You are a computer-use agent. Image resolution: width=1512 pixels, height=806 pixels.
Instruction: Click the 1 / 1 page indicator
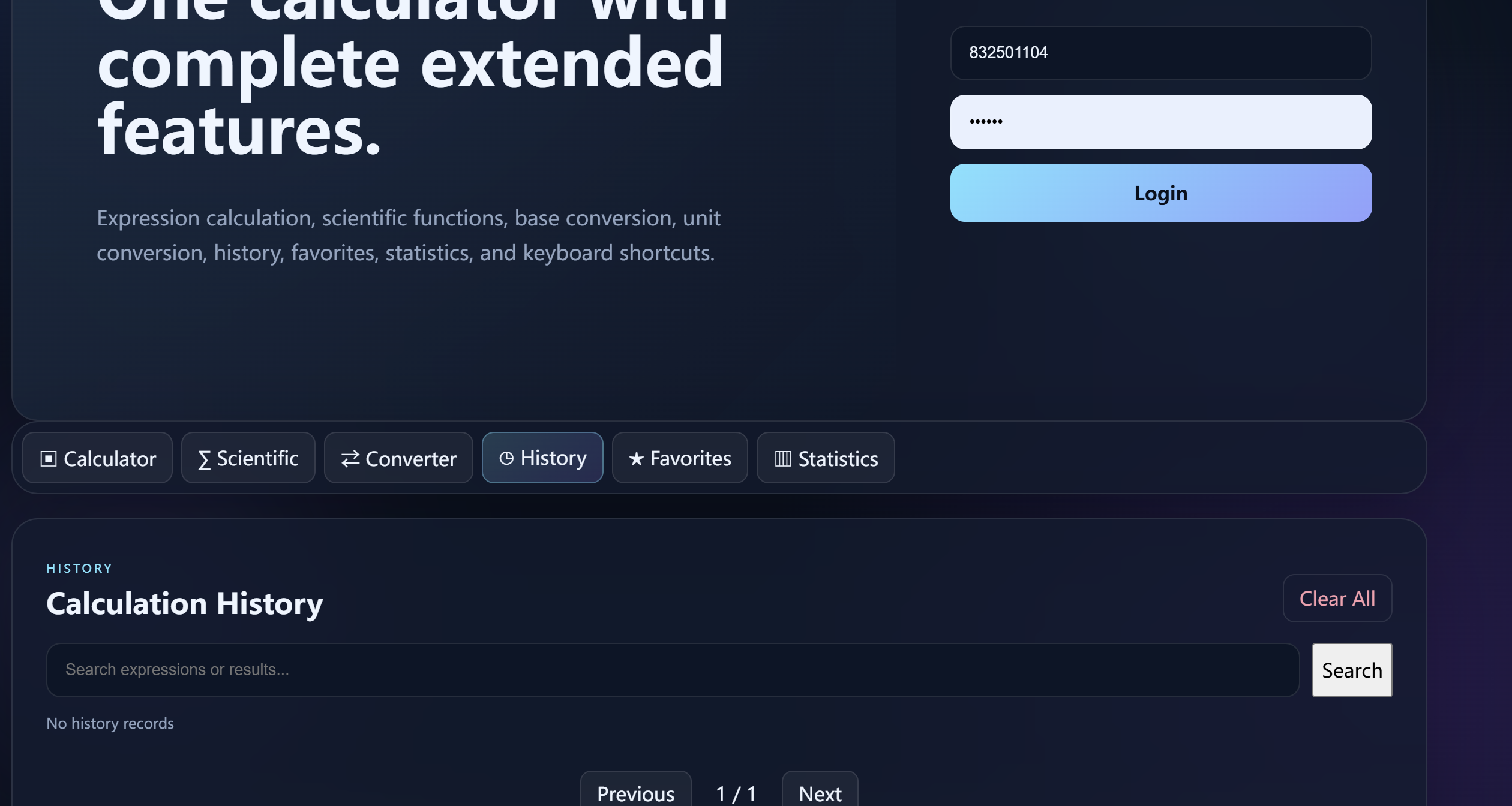tap(736, 793)
